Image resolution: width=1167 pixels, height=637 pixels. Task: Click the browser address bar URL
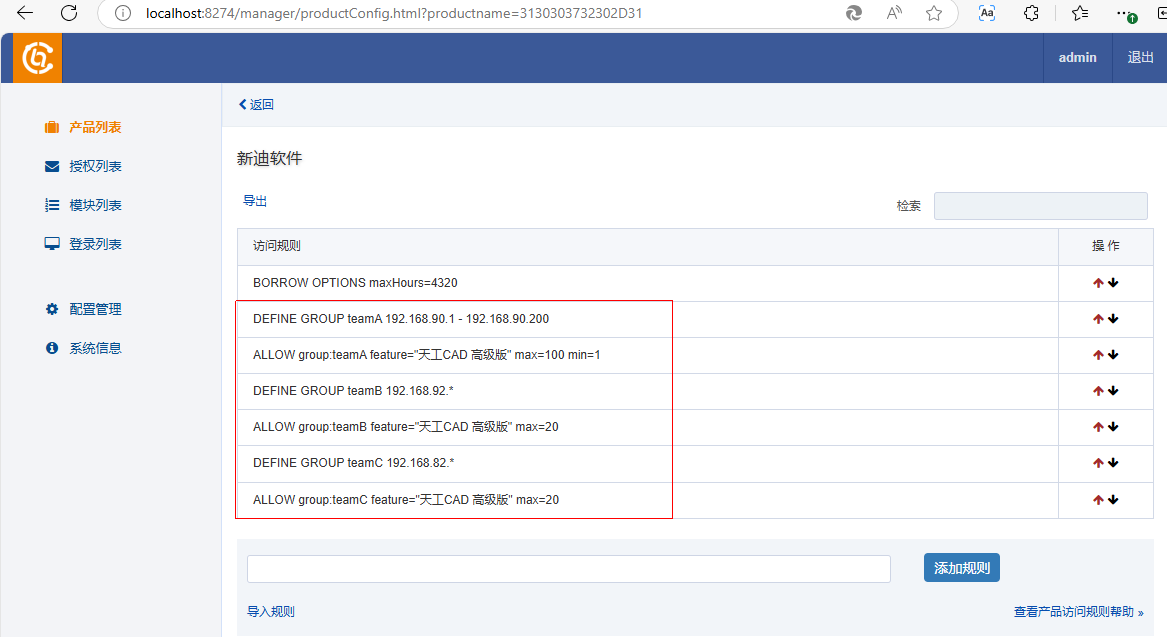[394, 13]
